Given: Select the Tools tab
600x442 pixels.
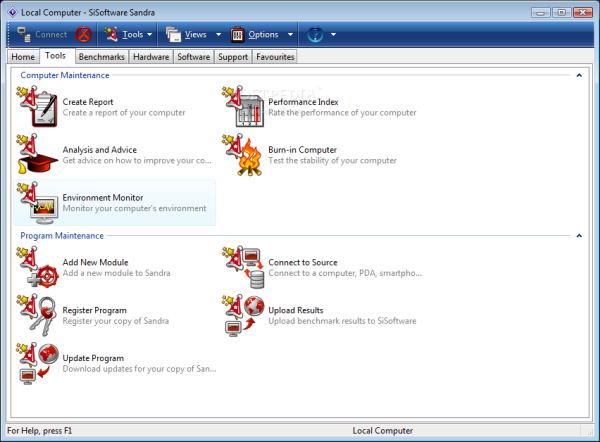Looking at the screenshot, I should (x=55, y=55).
